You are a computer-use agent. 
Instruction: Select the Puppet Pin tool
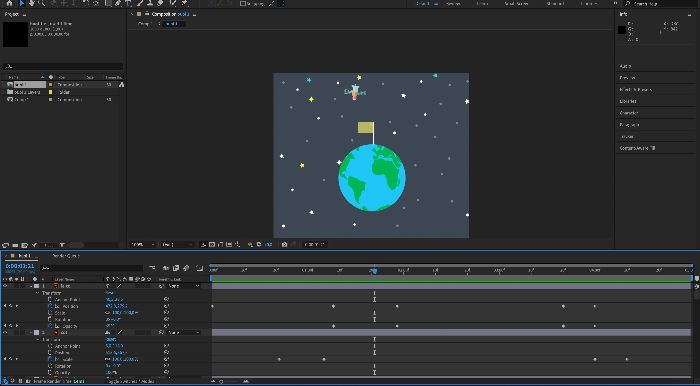pyautogui.click(x=184, y=3)
